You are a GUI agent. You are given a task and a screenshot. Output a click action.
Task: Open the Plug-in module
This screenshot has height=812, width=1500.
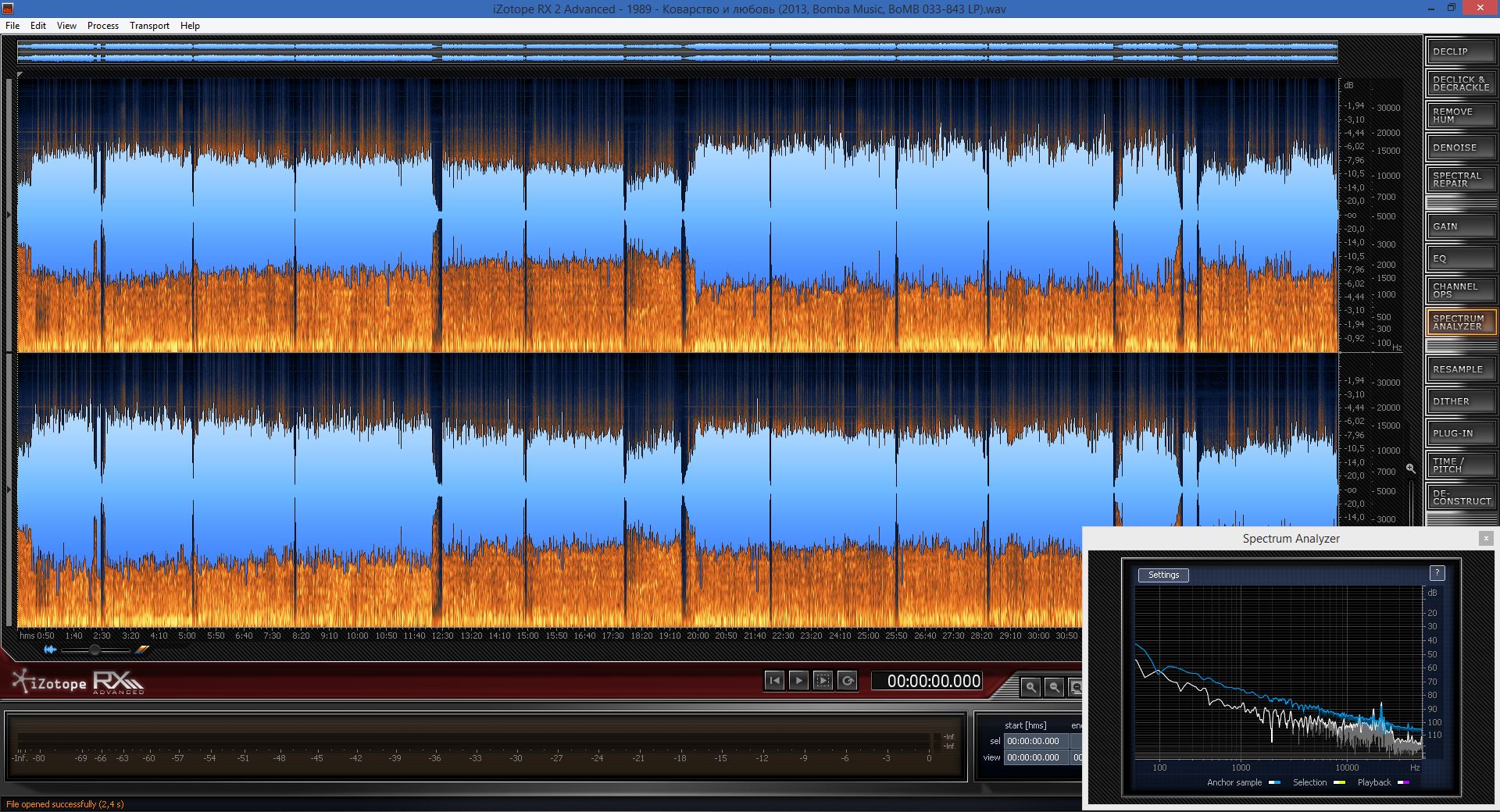tap(1460, 433)
